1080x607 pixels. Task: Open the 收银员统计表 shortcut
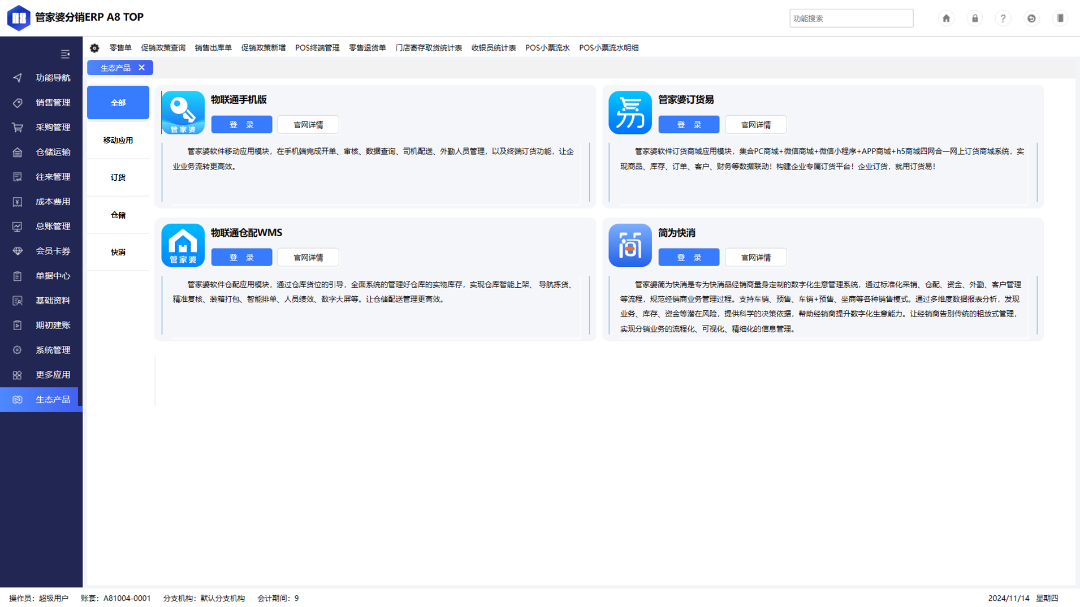(x=494, y=48)
